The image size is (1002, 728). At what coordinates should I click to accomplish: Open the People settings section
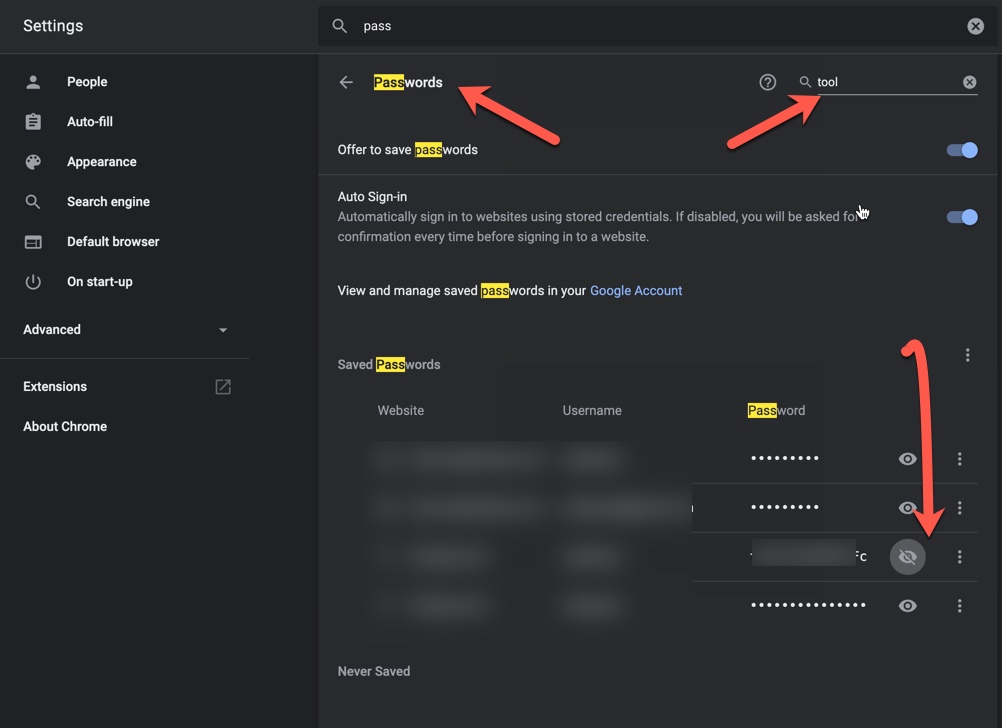pyautogui.click(x=87, y=82)
